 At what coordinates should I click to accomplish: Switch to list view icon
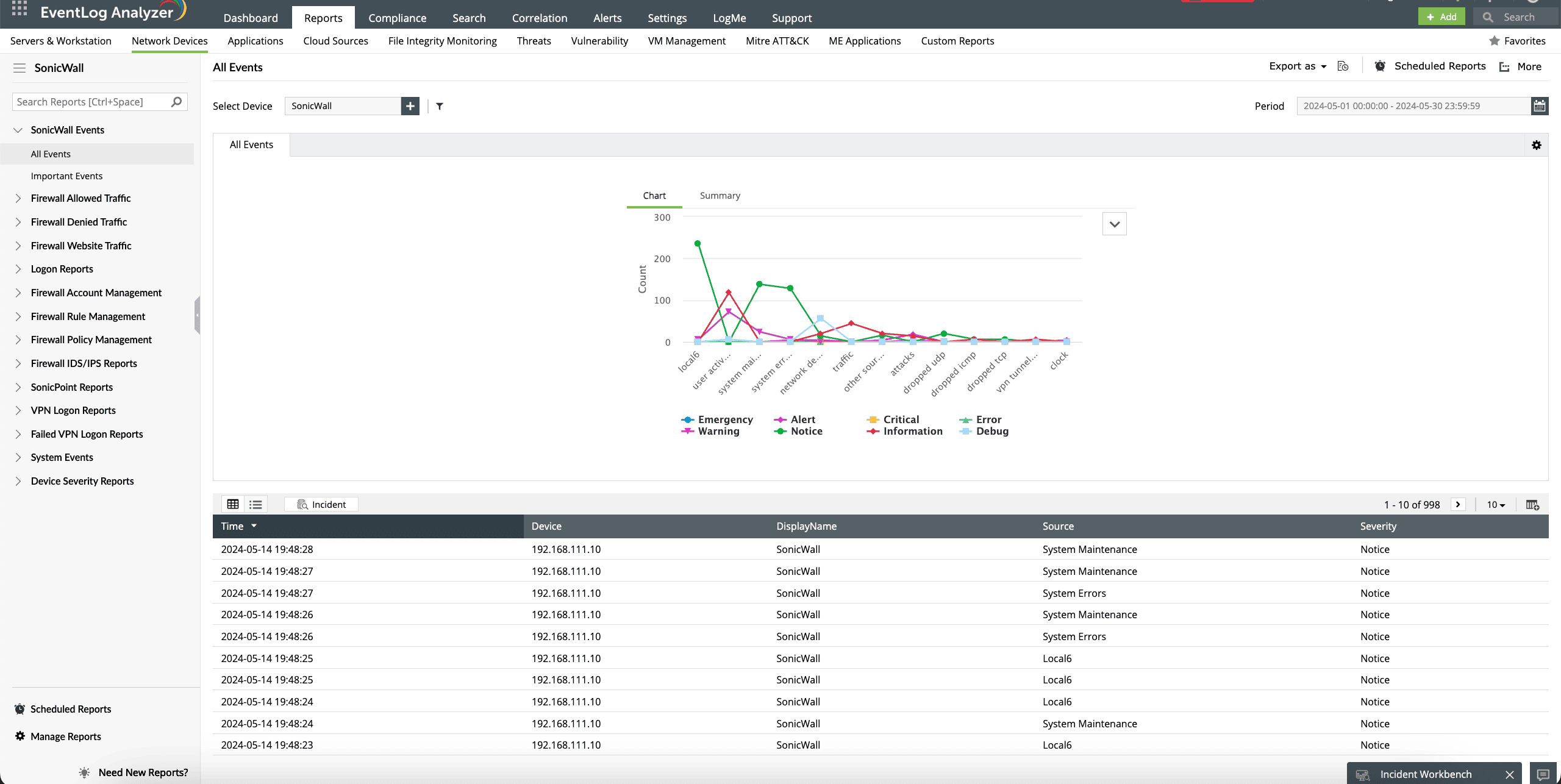pyautogui.click(x=255, y=504)
